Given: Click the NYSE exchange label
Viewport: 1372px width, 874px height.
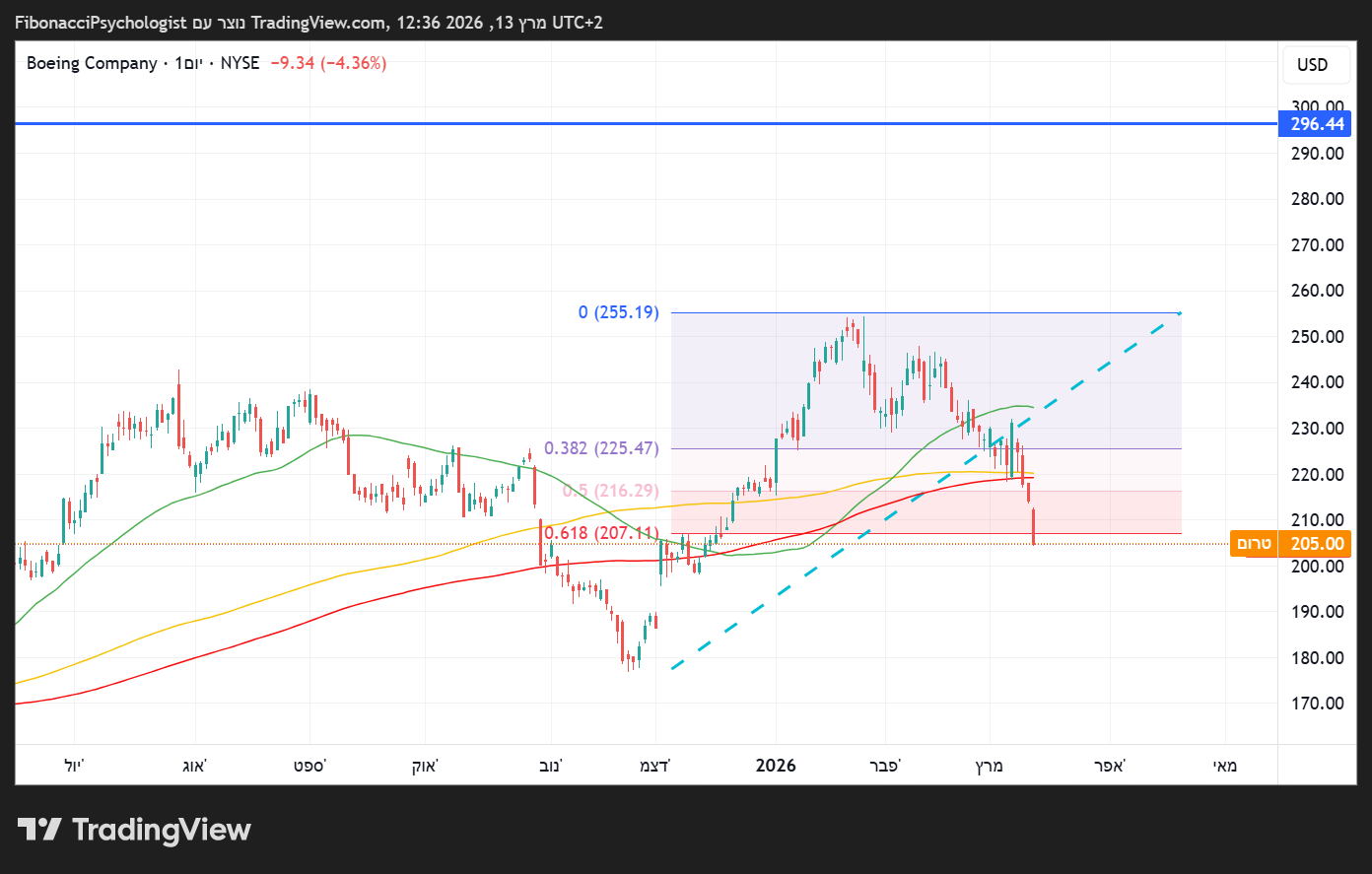Looking at the screenshot, I should pos(240,63).
